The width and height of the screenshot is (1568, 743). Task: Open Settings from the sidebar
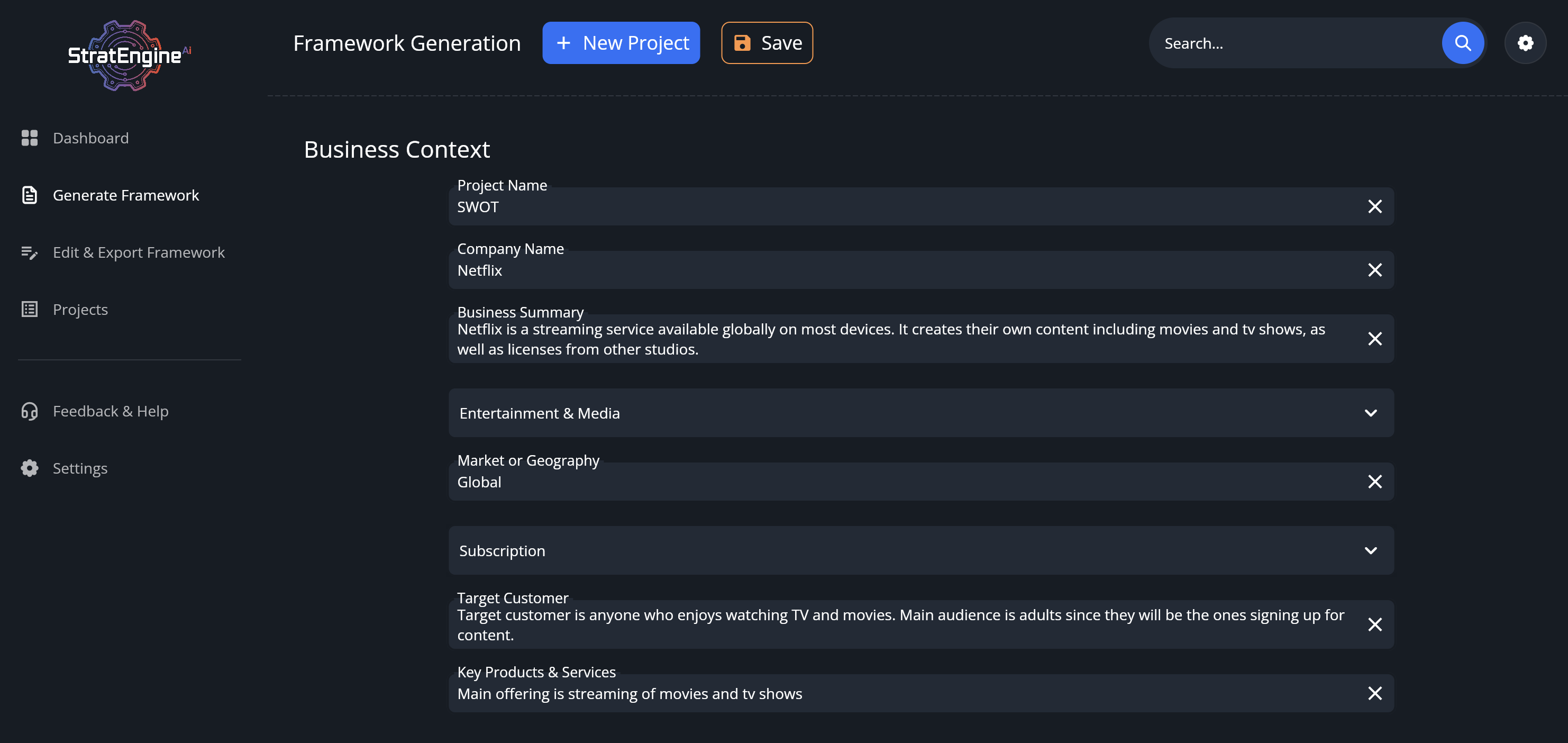coord(80,468)
